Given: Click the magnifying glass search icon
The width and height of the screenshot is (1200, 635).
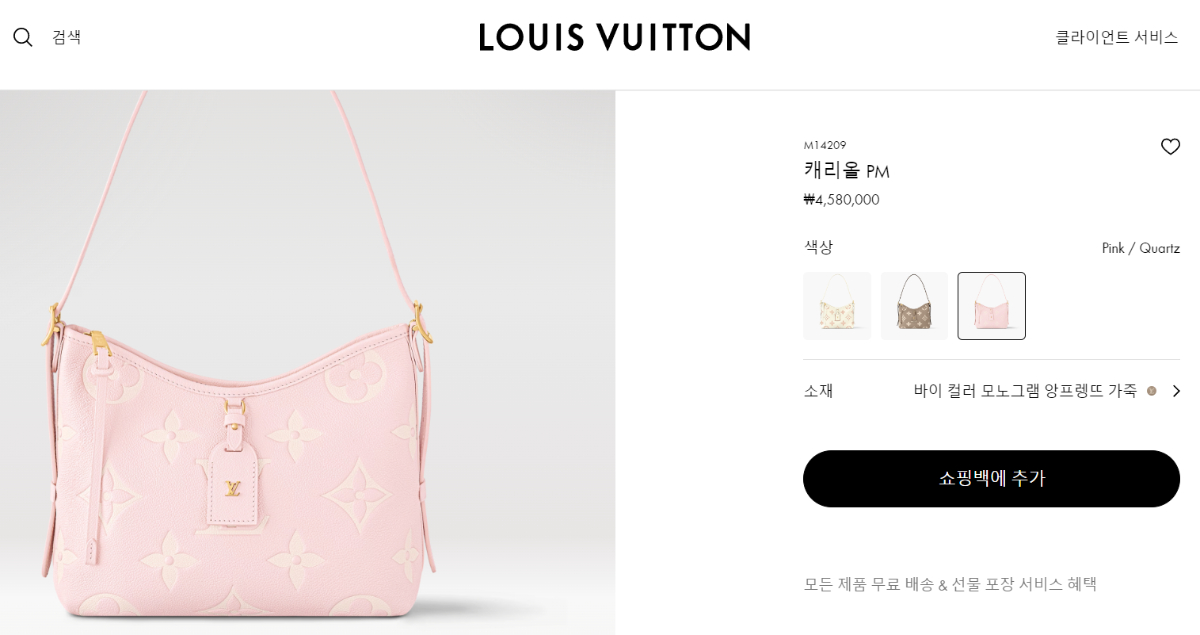Looking at the screenshot, I should tap(23, 37).
